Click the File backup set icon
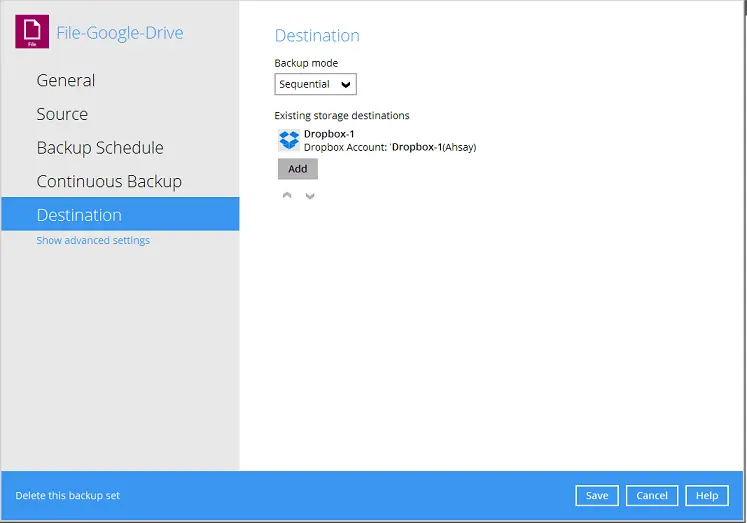This screenshot has height=523, width=747. 32,33
